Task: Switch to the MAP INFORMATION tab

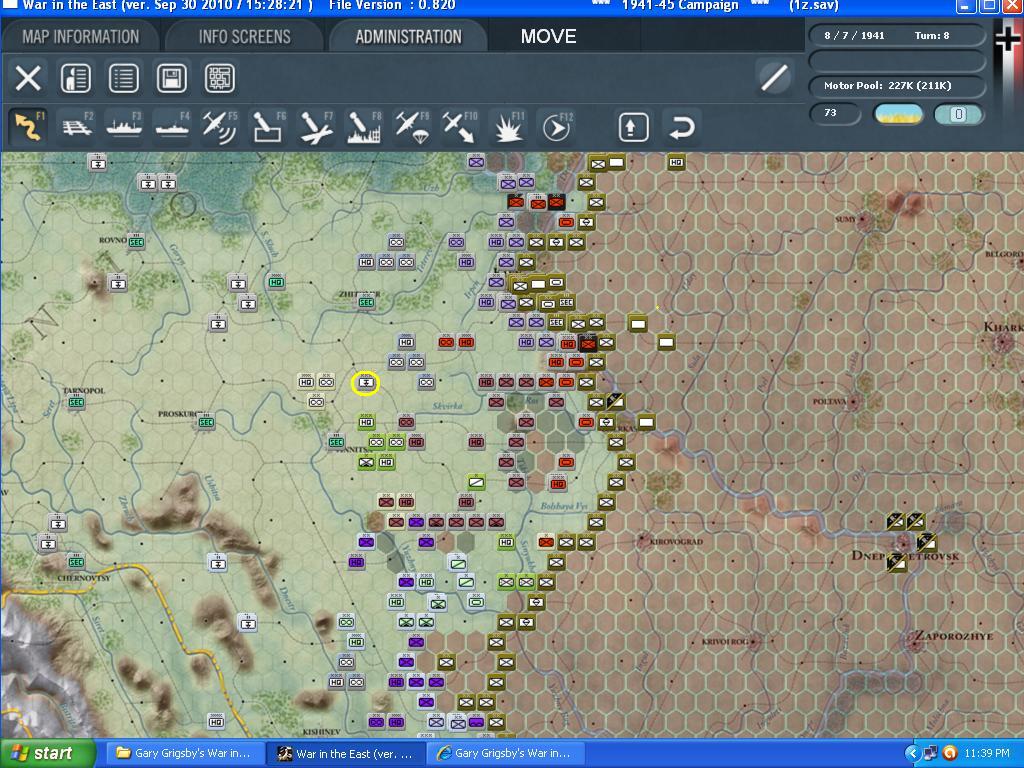Action: click(80, 37)
